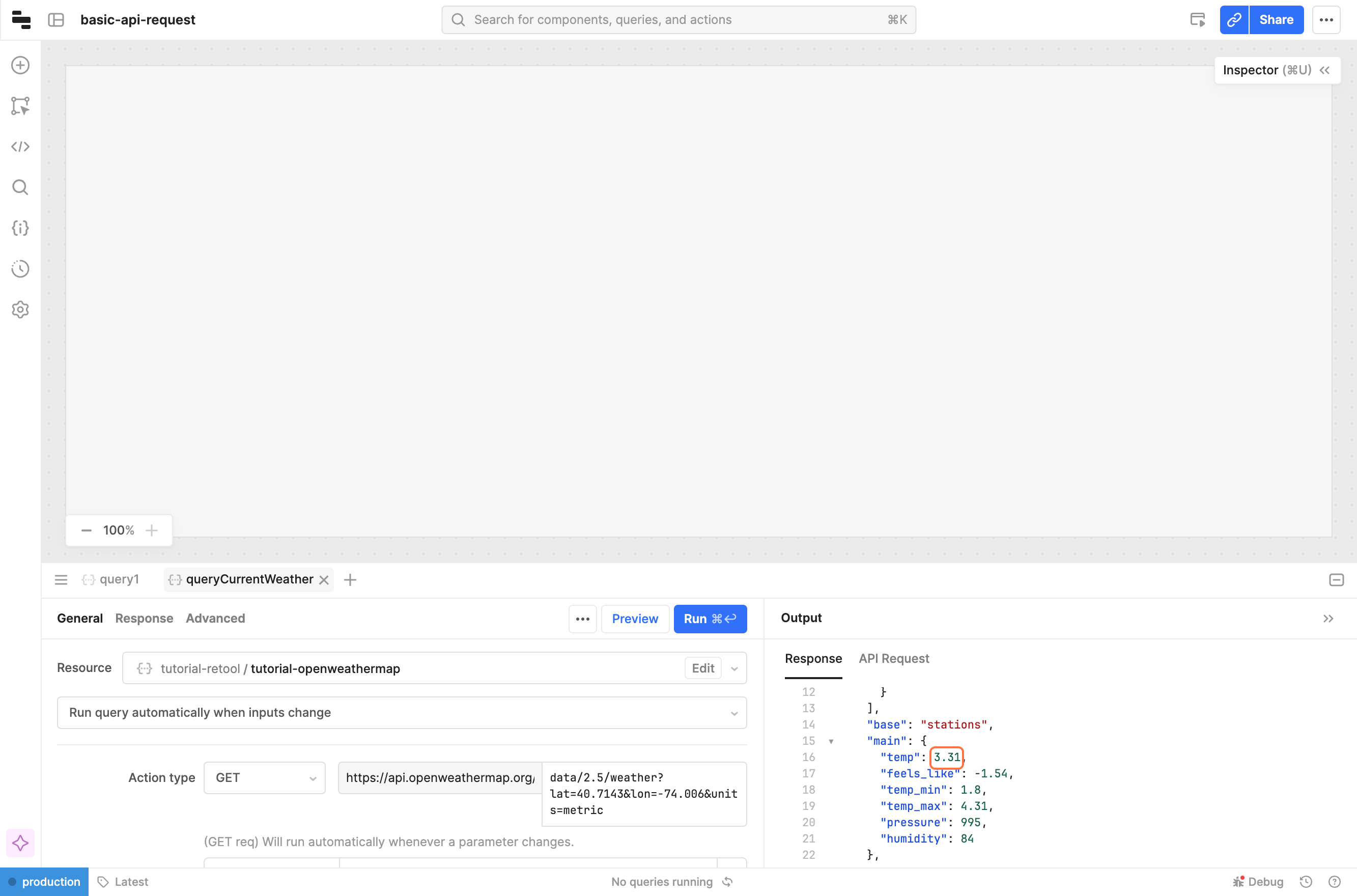Open the Add component plus icon
The image size is (1357, 896).
point(20,65)
